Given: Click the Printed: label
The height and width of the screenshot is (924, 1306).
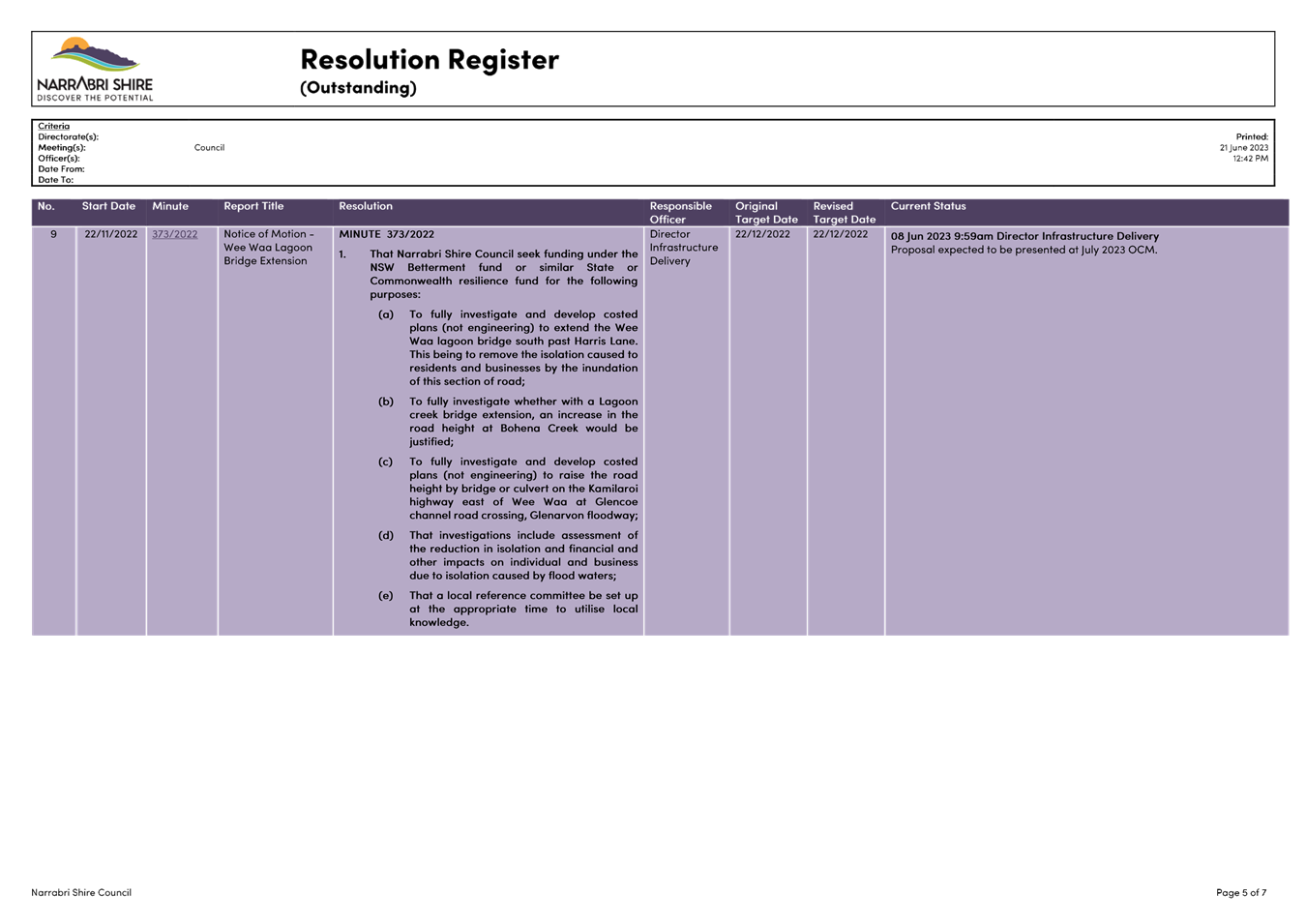Looking at the screenshot, I should pyautogui.click(x=1252, y=136).
